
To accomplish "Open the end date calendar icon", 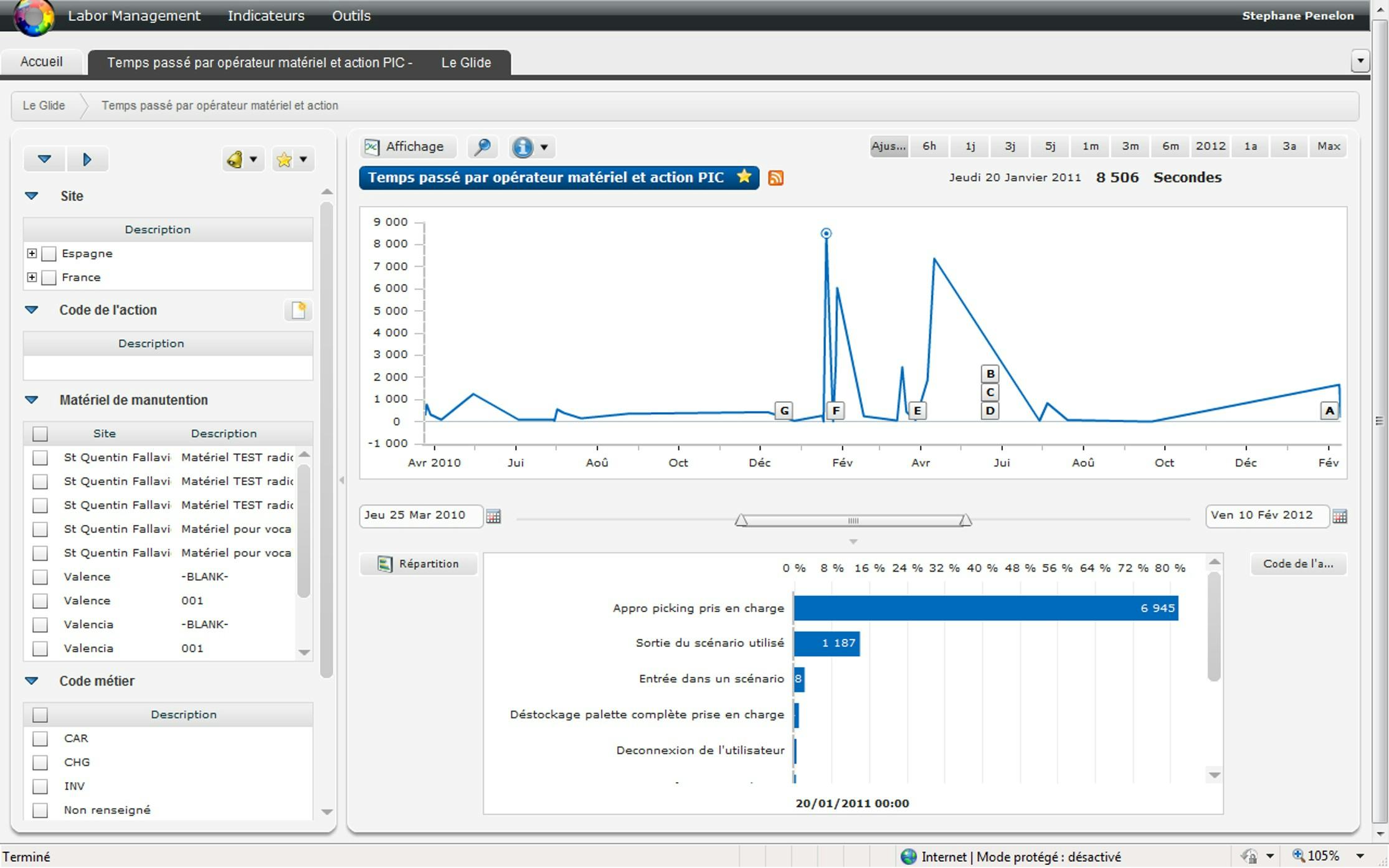I will point(1340,516).
